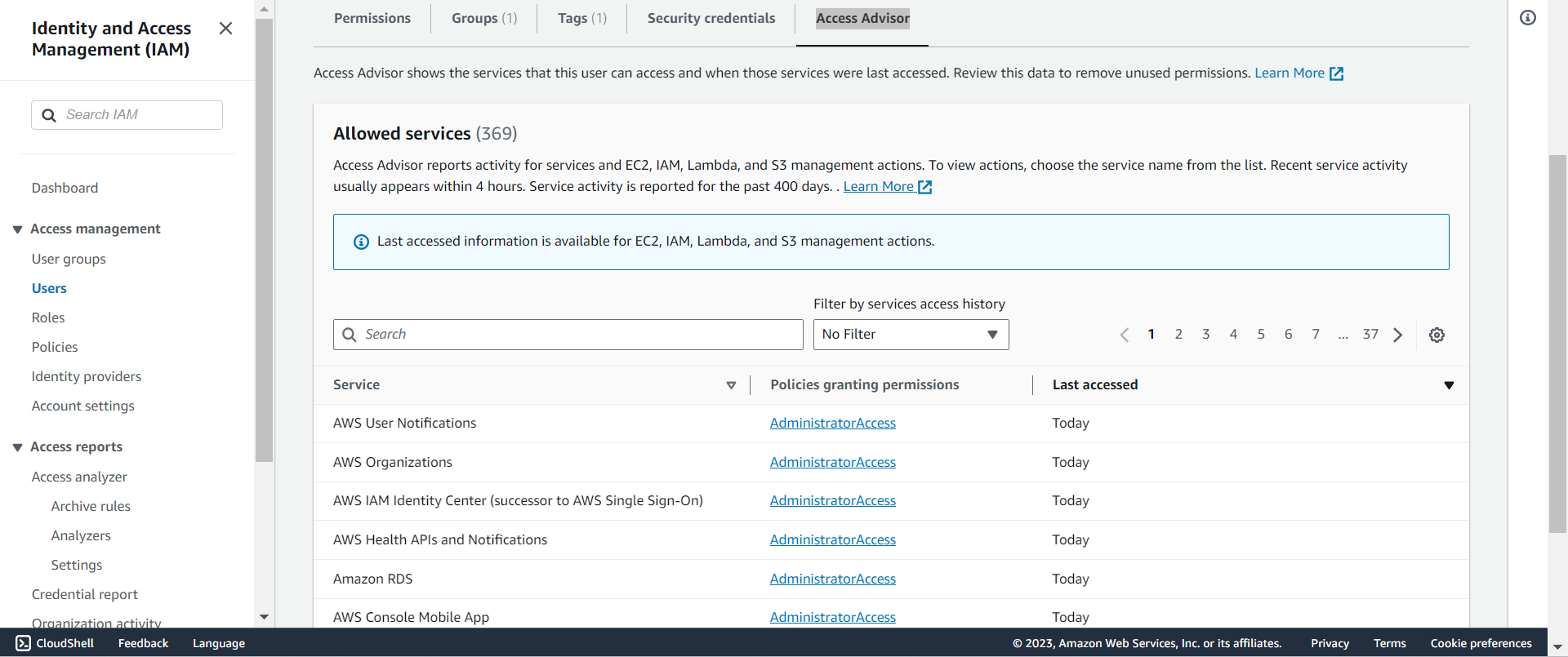Click Language in the footer

[219, 643]
